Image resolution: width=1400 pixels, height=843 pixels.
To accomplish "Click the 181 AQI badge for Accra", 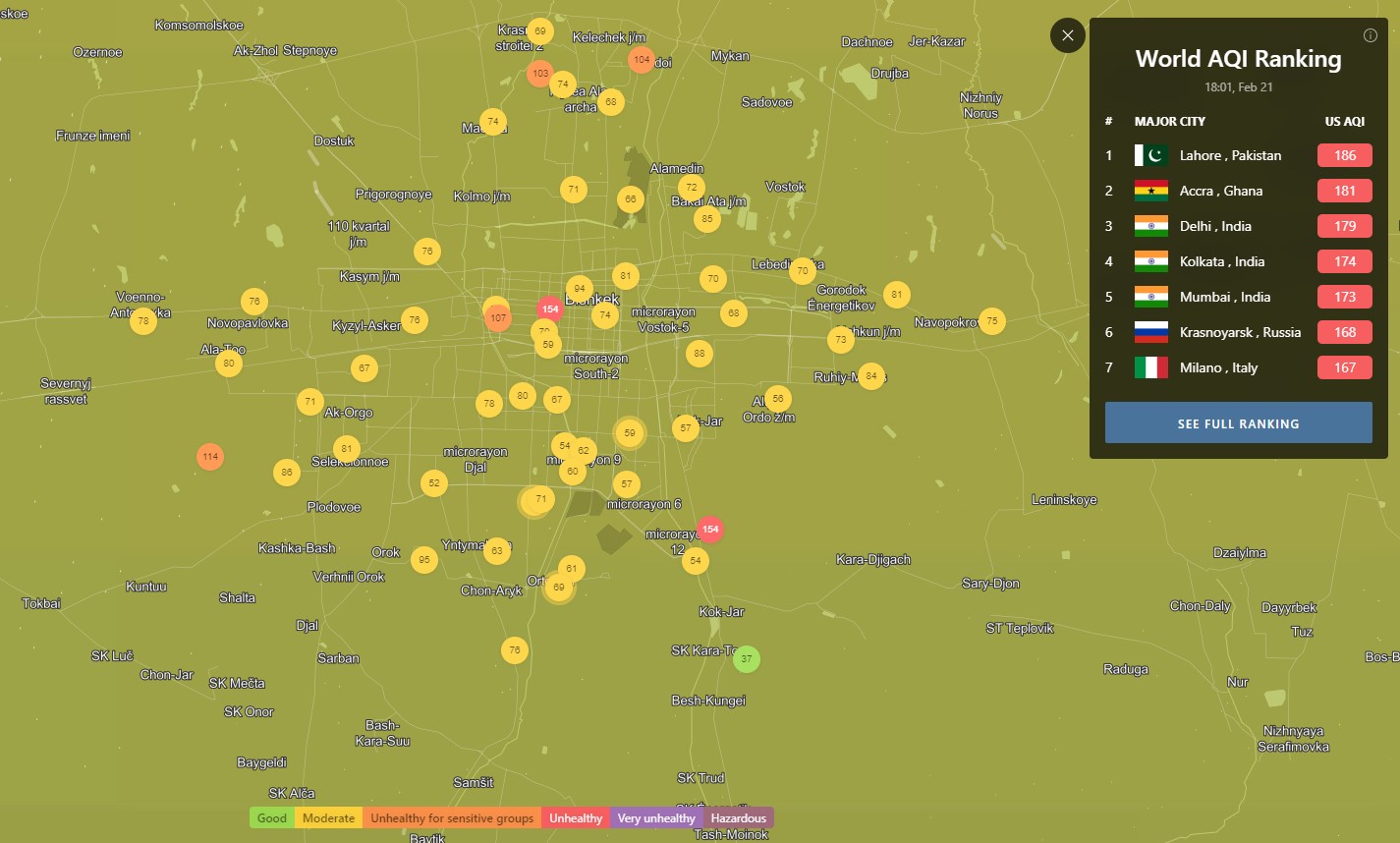I will click(x=1344, y=191).
